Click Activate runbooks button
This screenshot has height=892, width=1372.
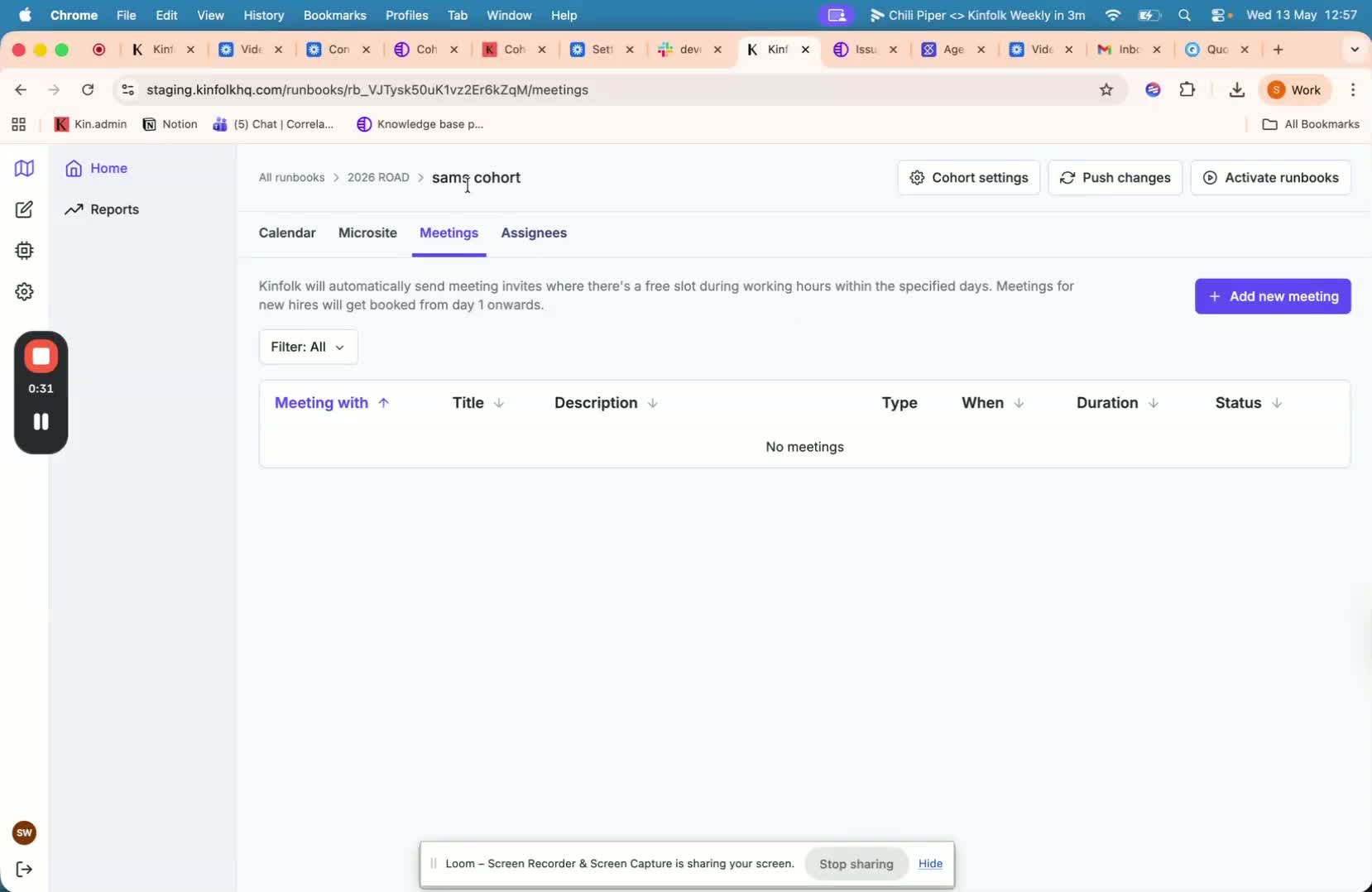pyautogui.click(x=1270, y=178)
